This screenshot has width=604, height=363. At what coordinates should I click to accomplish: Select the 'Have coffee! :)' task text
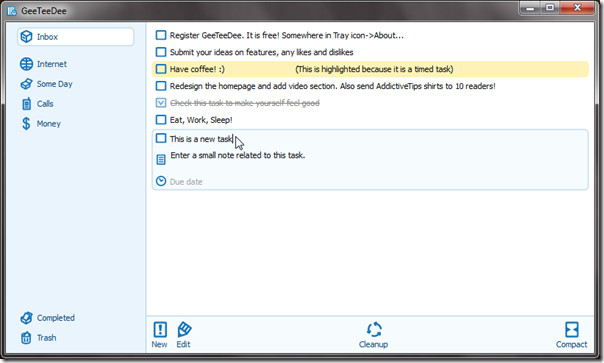pos(197,69)
